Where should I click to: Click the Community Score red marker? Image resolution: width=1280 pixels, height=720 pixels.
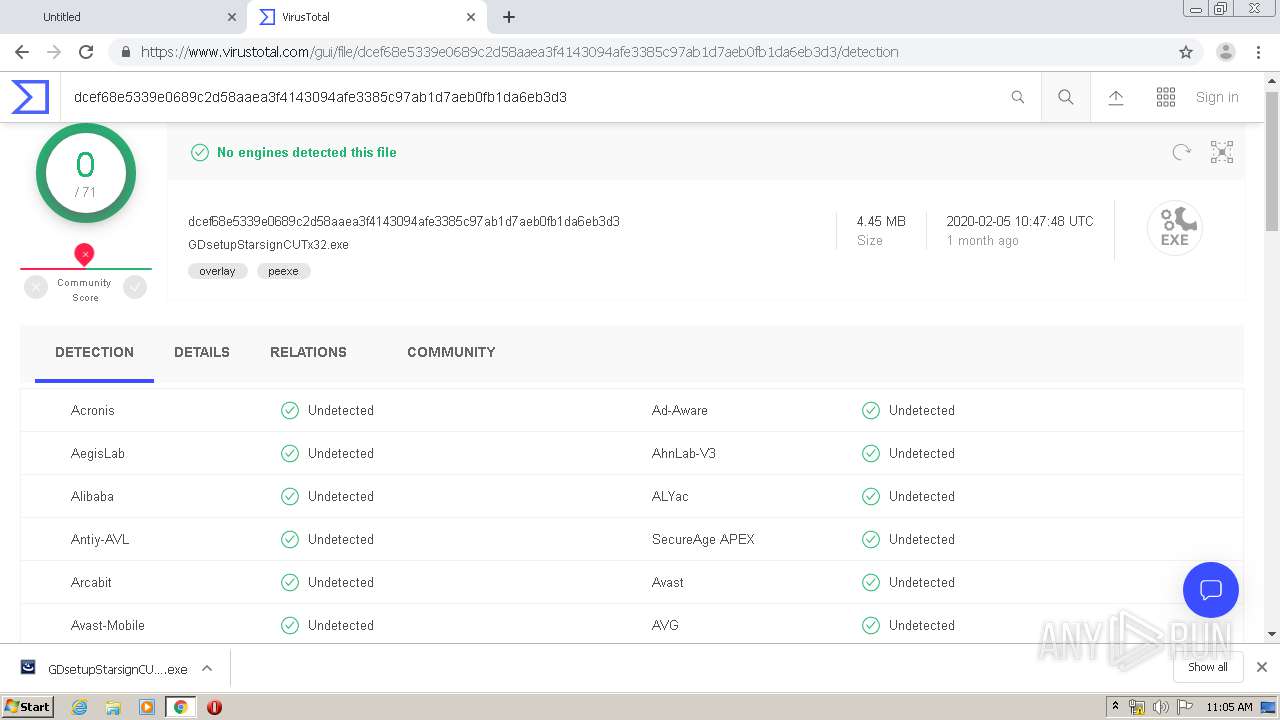pyautogui.click(x=85, y=255)
